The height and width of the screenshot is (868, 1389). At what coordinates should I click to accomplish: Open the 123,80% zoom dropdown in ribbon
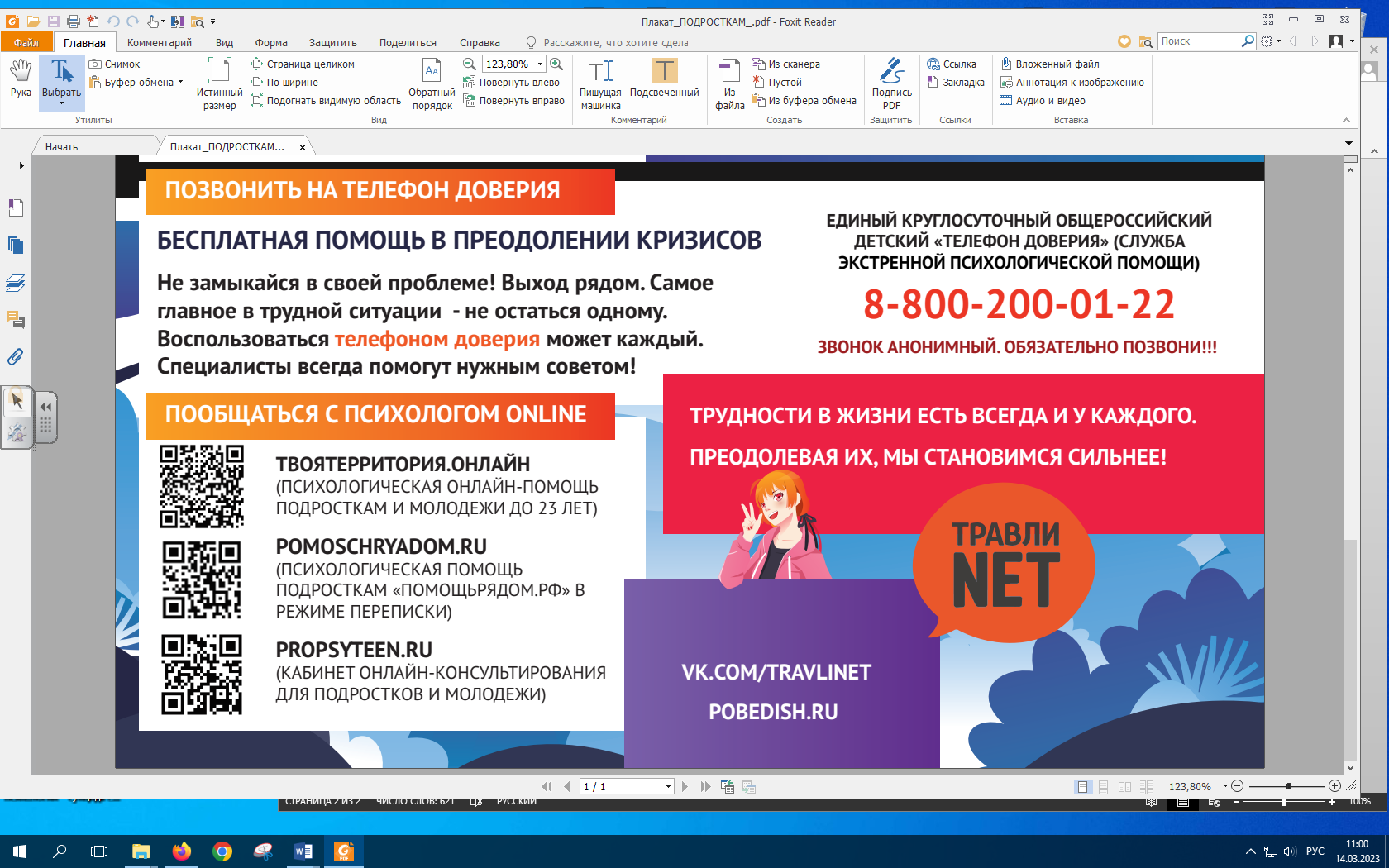(541, 64)
